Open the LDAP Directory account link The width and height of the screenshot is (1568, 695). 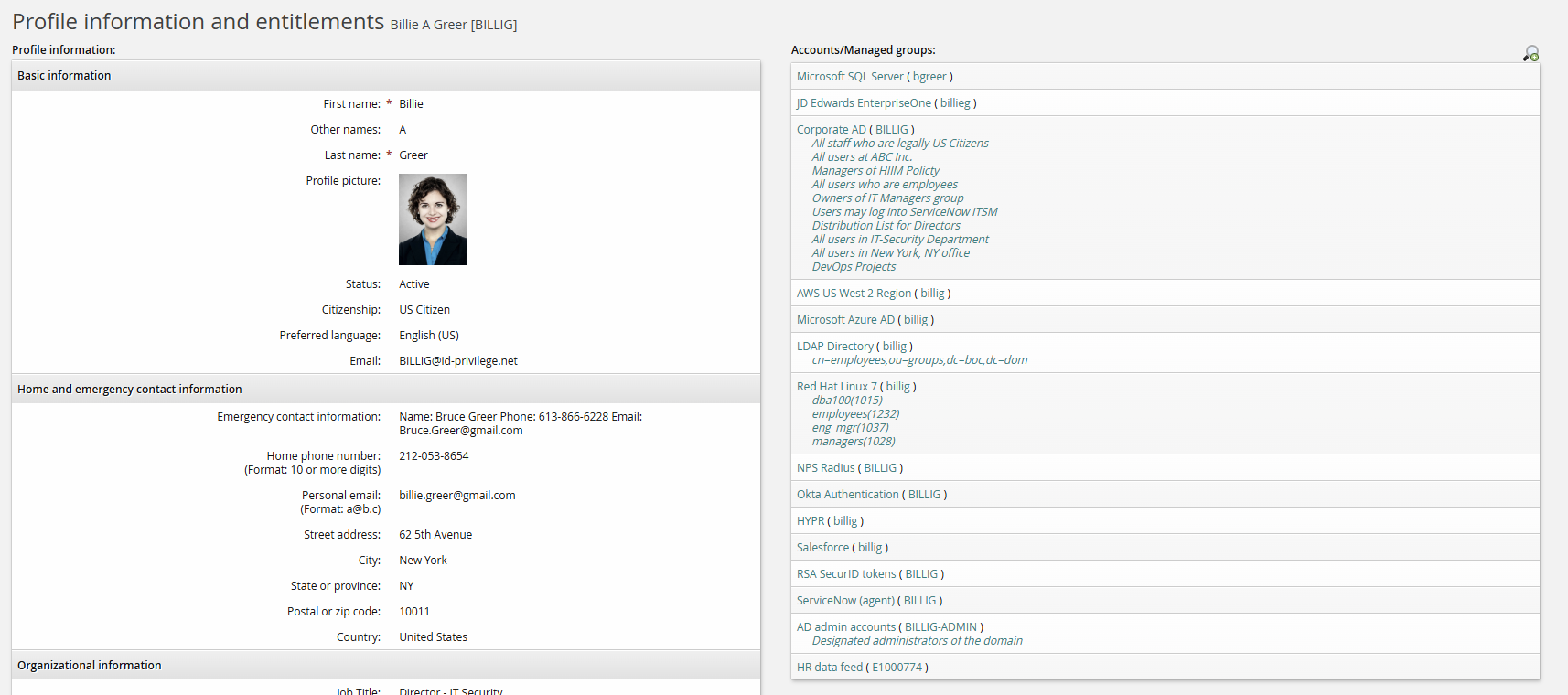click(x=835, y=347)
